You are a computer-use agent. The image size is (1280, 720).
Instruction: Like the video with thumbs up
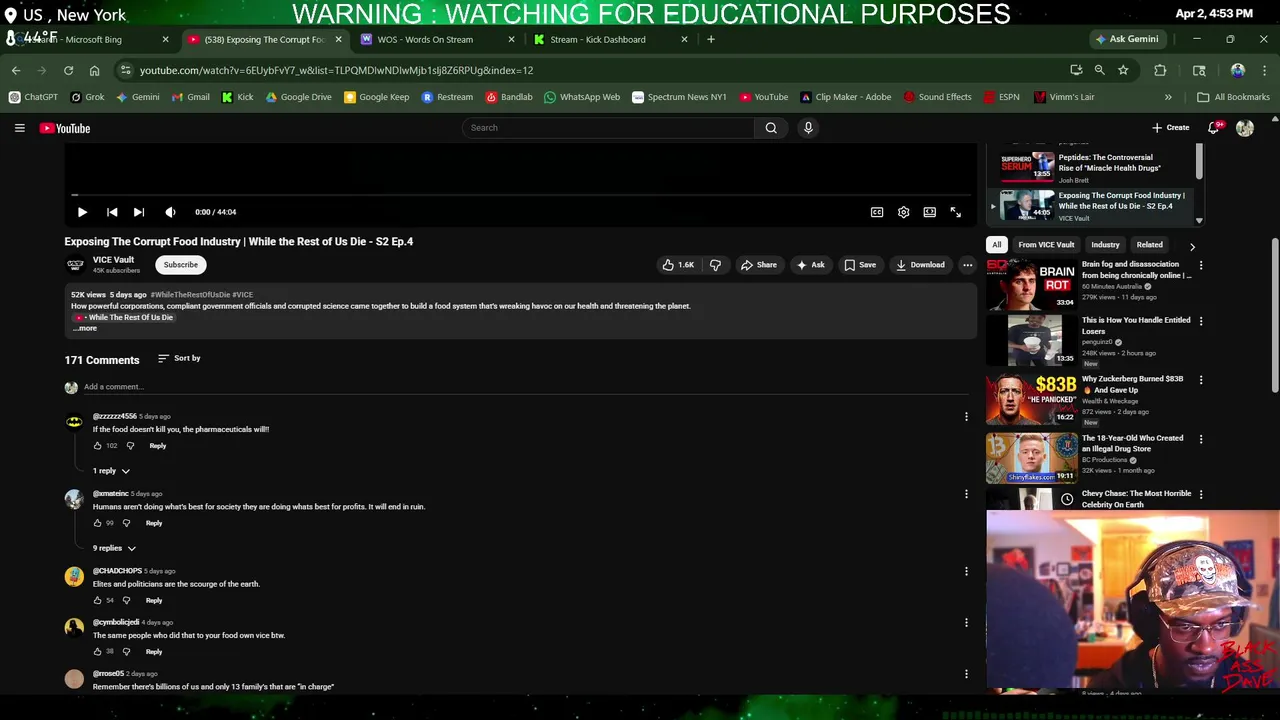coord(677,265)
